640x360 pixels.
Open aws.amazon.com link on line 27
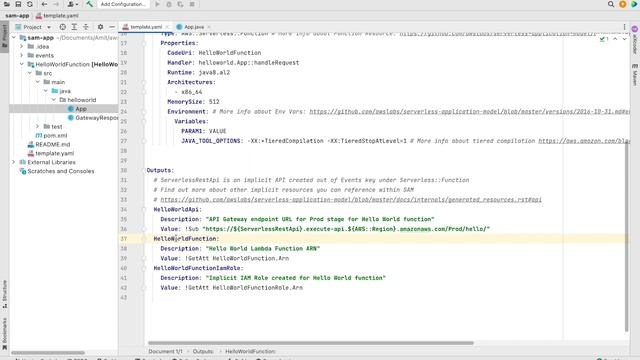[584, 141]
